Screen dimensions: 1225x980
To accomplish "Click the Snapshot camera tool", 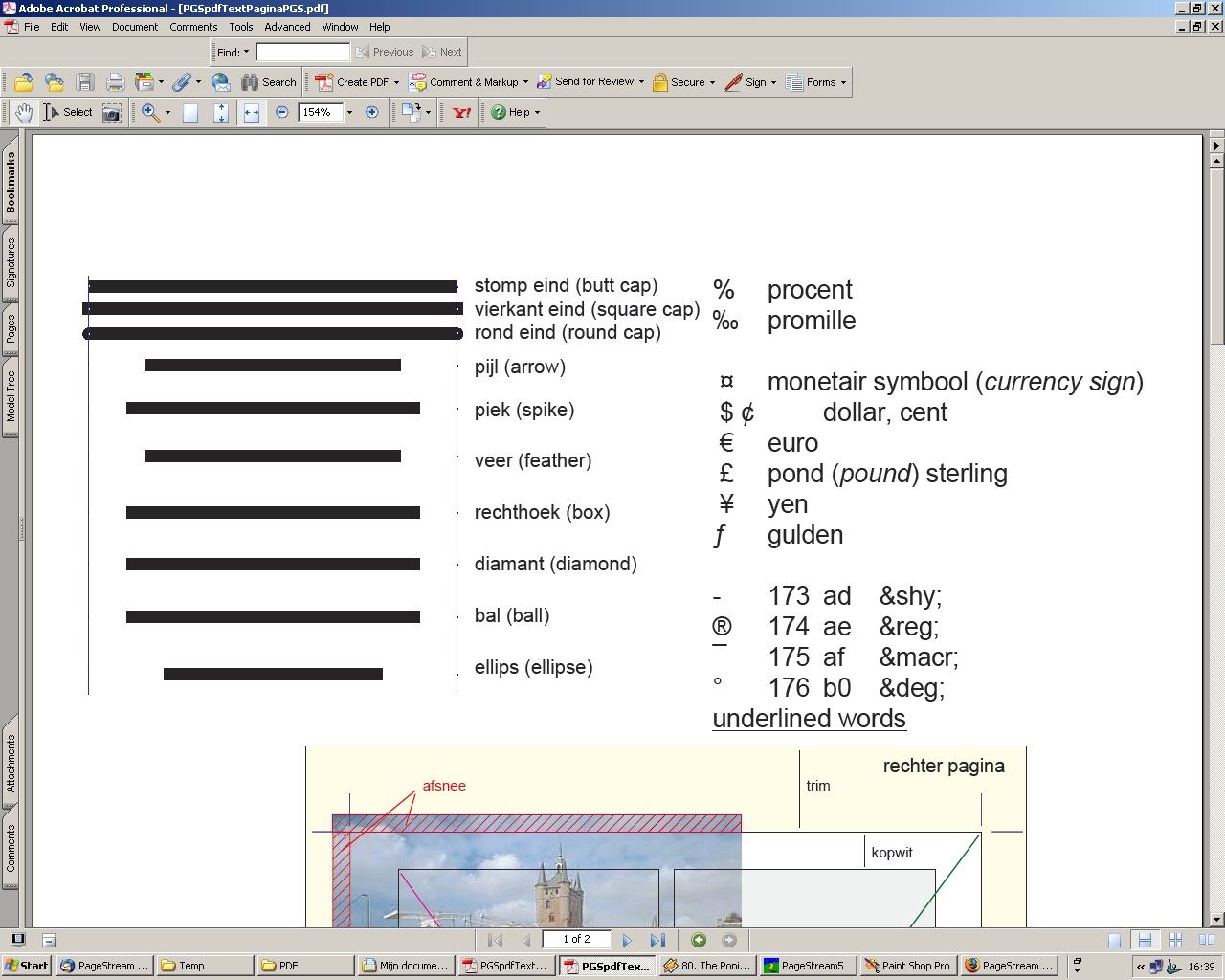I will (112, 113).
